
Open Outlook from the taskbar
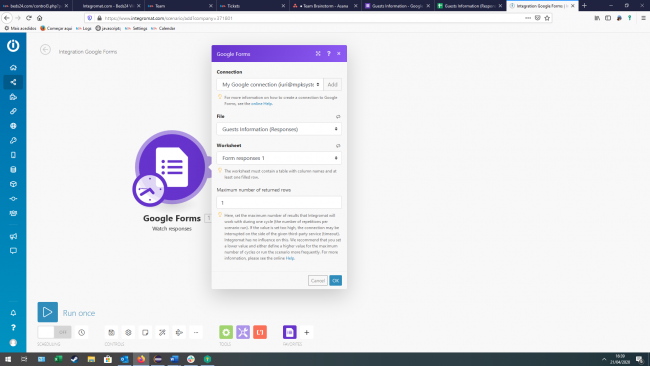point(124,359)
